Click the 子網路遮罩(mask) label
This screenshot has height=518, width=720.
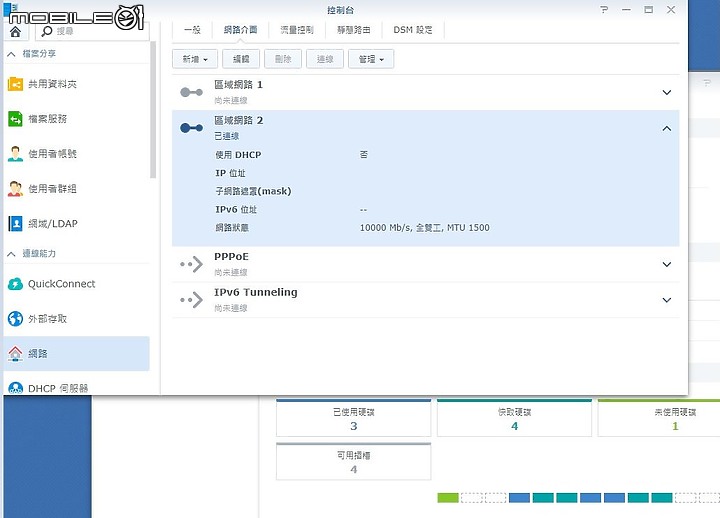253,191
